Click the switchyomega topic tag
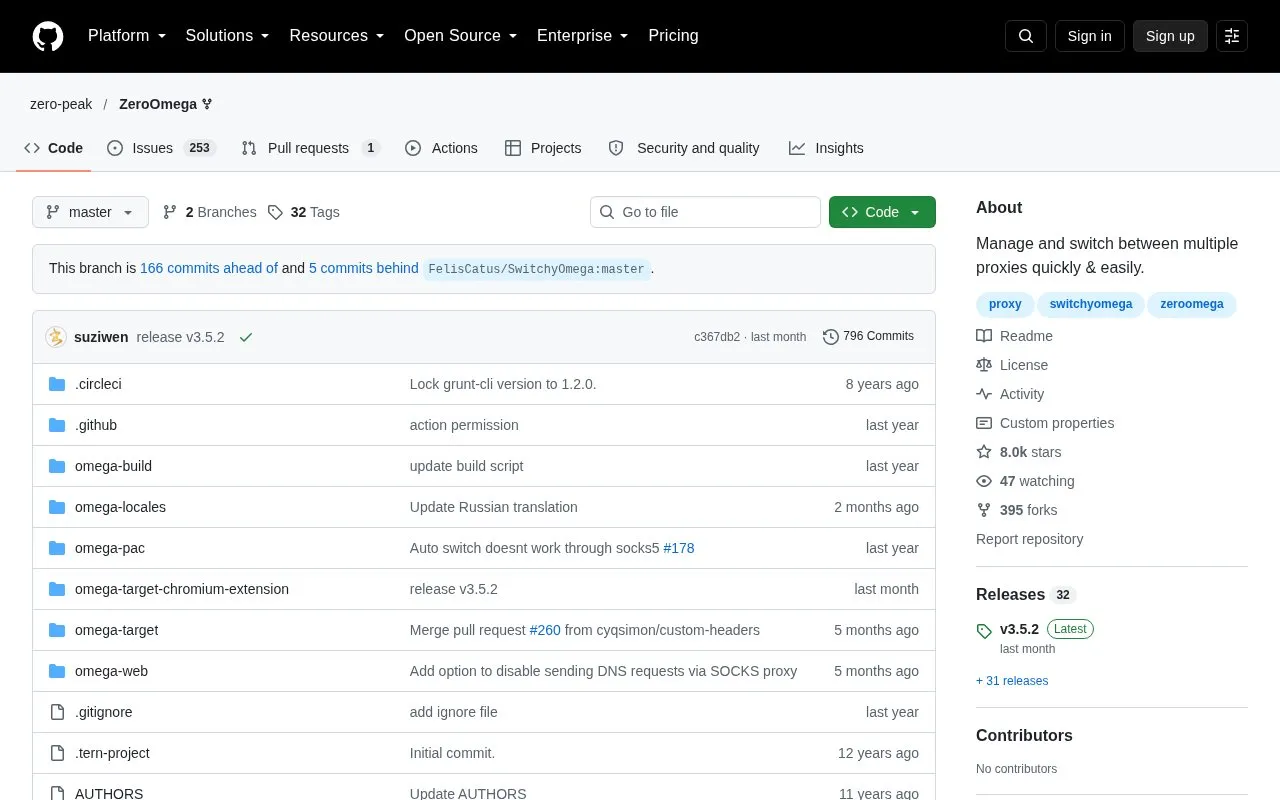This screenshot has height=800, width=1280. click(1091, 304)
